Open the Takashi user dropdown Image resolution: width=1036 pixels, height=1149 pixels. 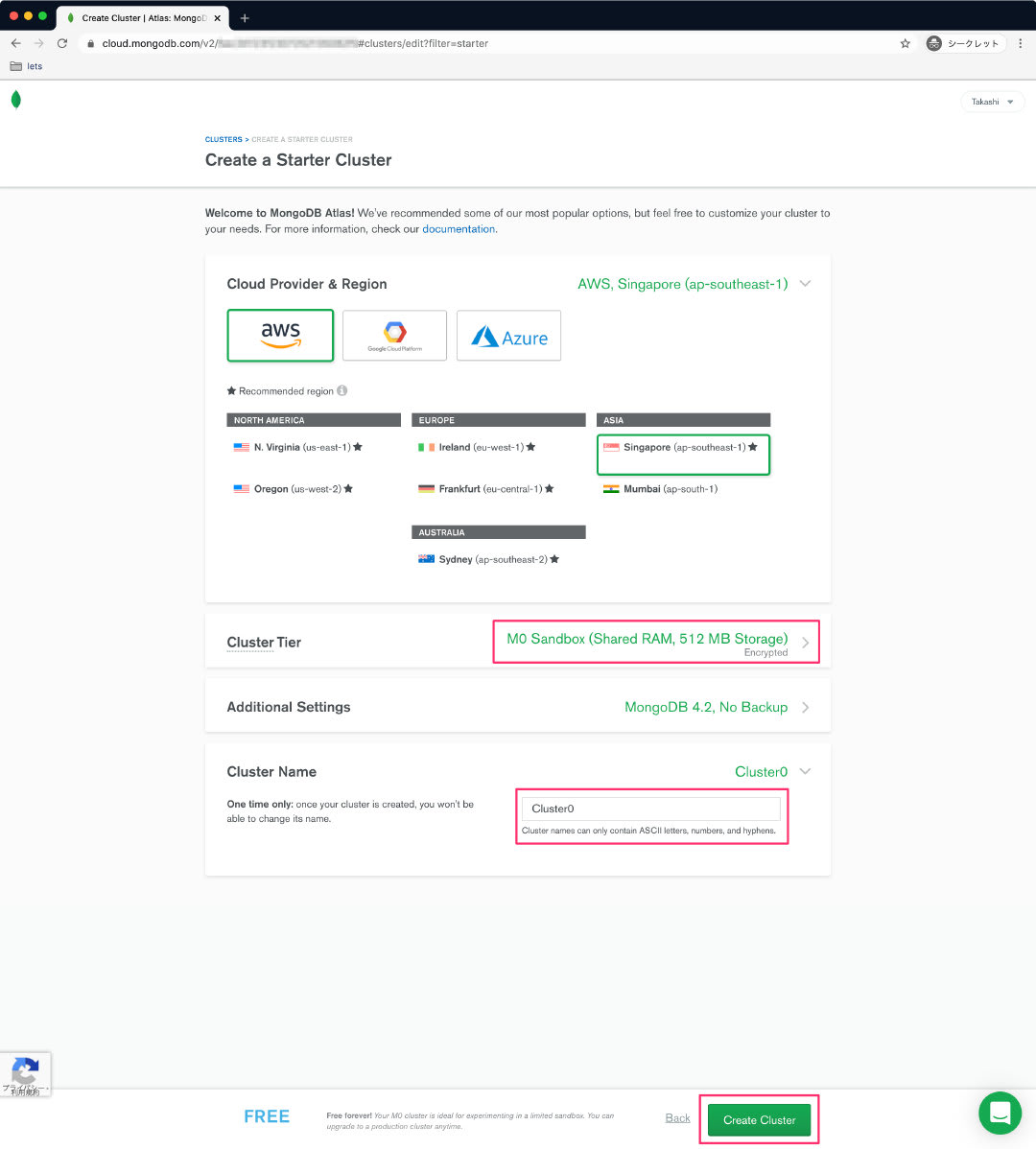point(992,102)
